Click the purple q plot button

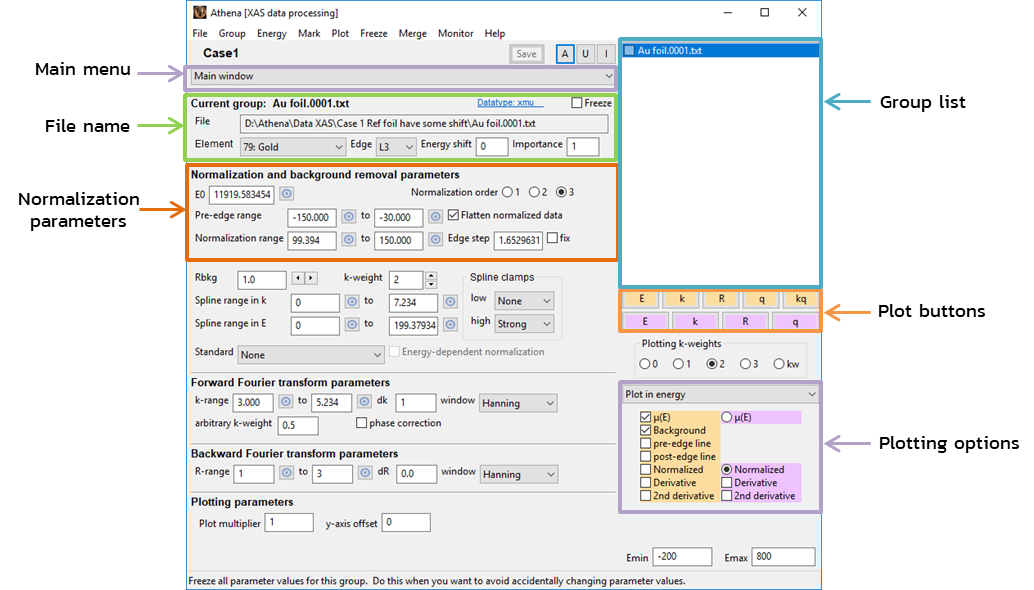[795, 321]
